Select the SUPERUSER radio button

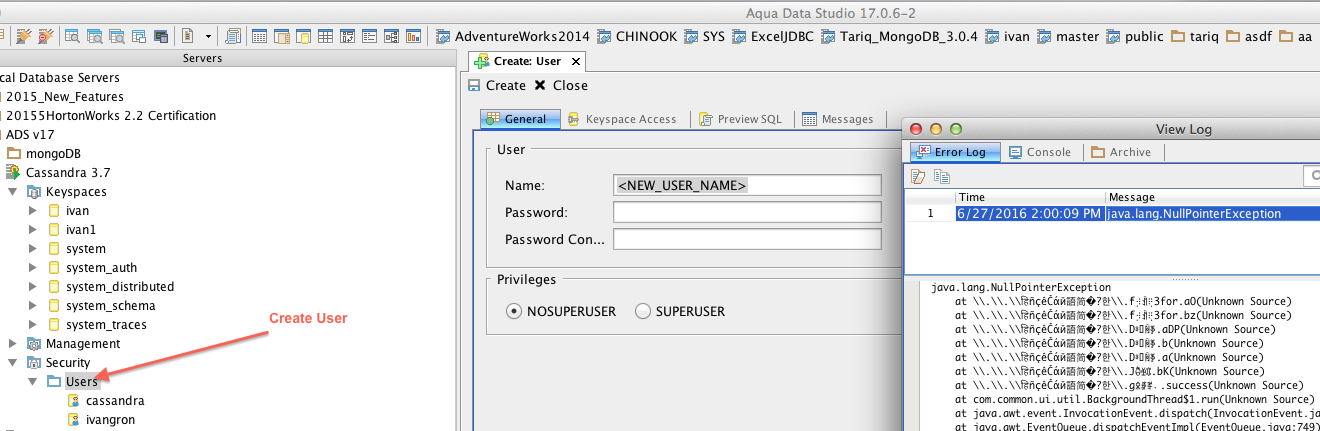coord(643,311)
